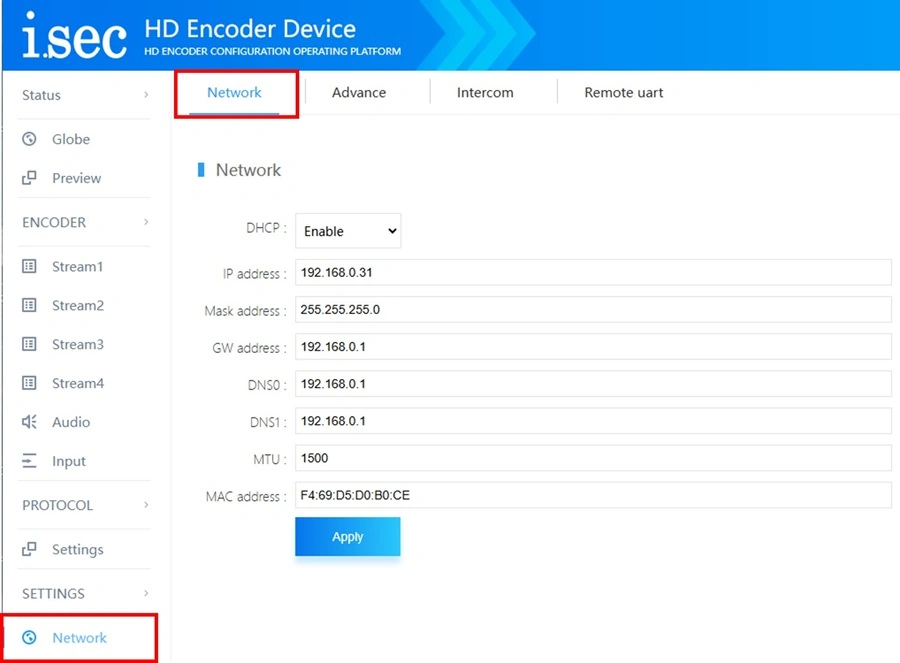Collapse the ENCODER section chevron
Viewport: 900px width, 663px height.
click(x=146, y=222)
